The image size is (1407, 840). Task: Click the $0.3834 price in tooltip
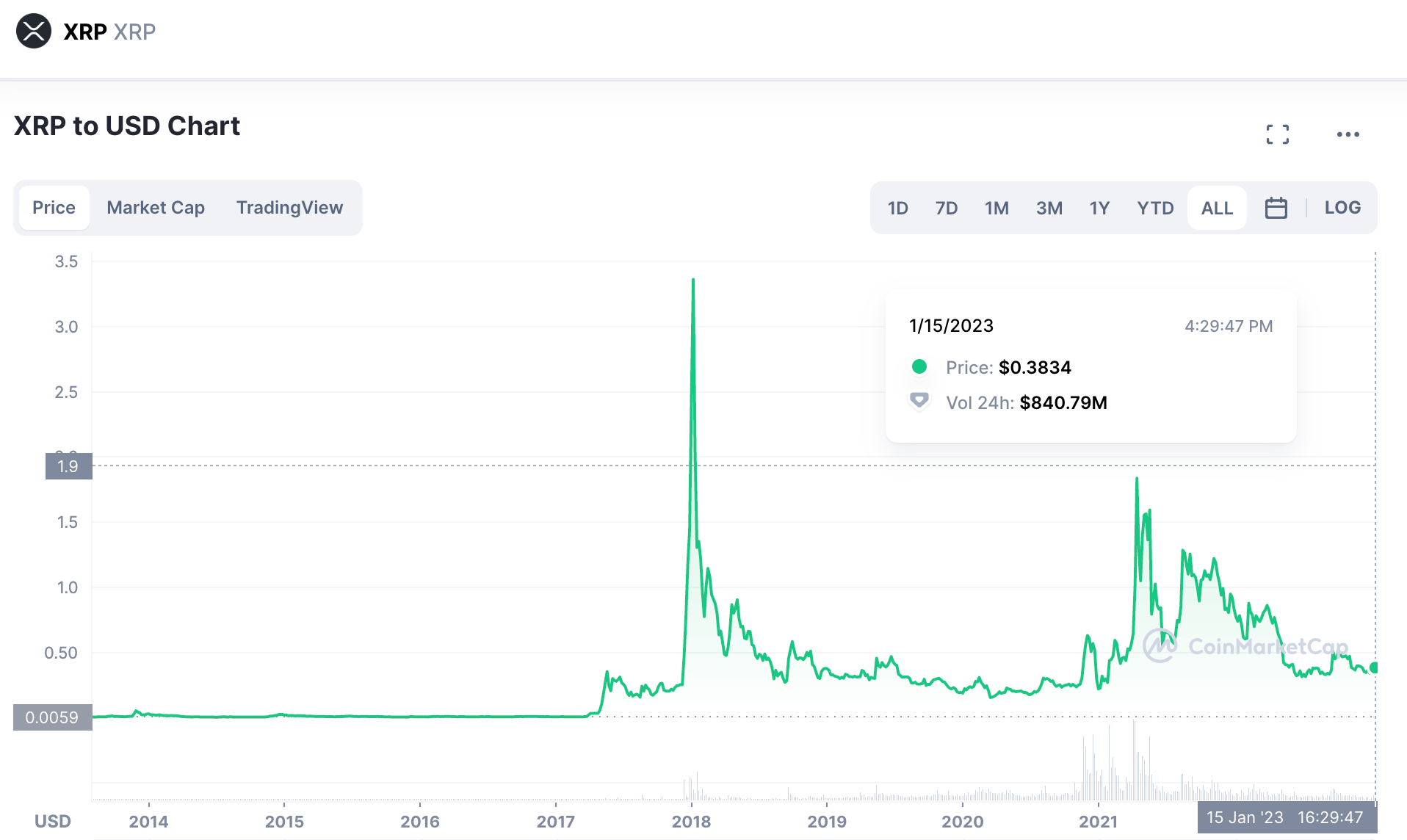pyautogui.click(x=1035, y=367)
